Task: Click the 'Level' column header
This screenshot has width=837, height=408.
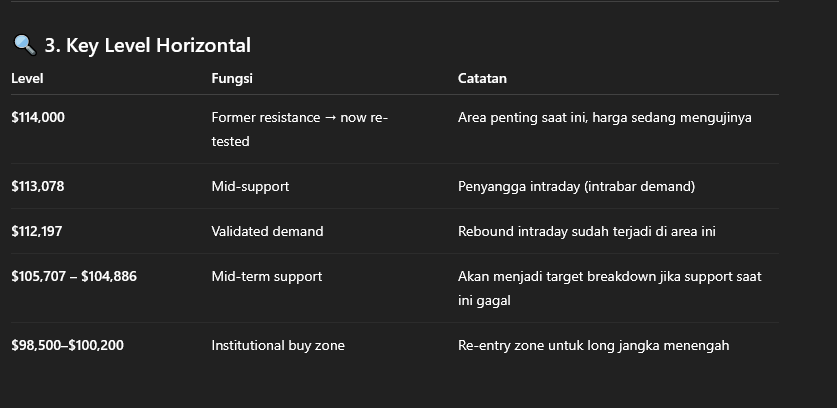Action: point(27,79)
